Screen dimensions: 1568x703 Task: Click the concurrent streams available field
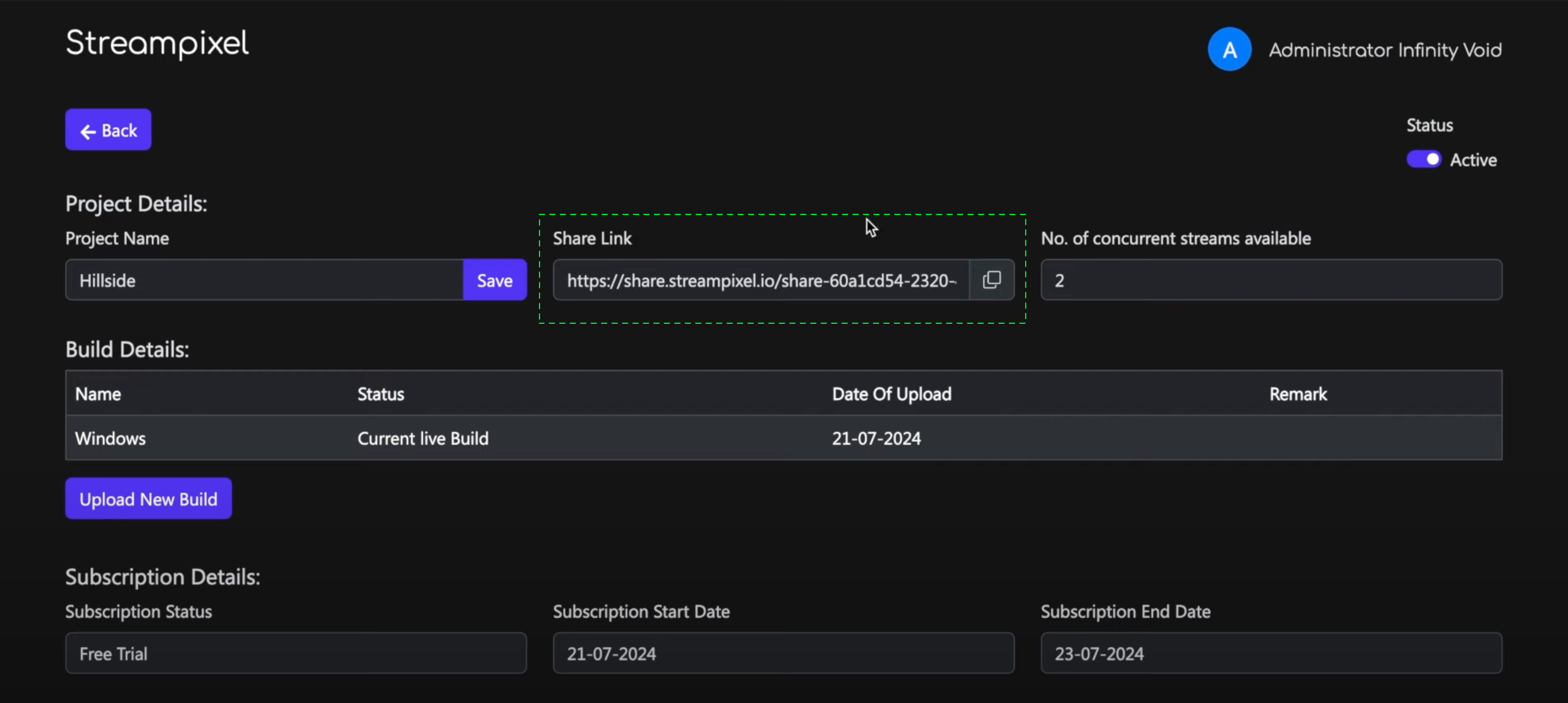[1271, 280]
